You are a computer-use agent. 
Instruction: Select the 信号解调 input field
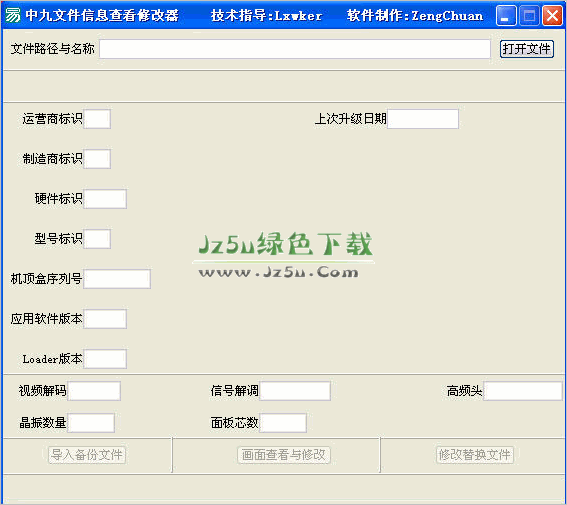(x=295, y=391)
